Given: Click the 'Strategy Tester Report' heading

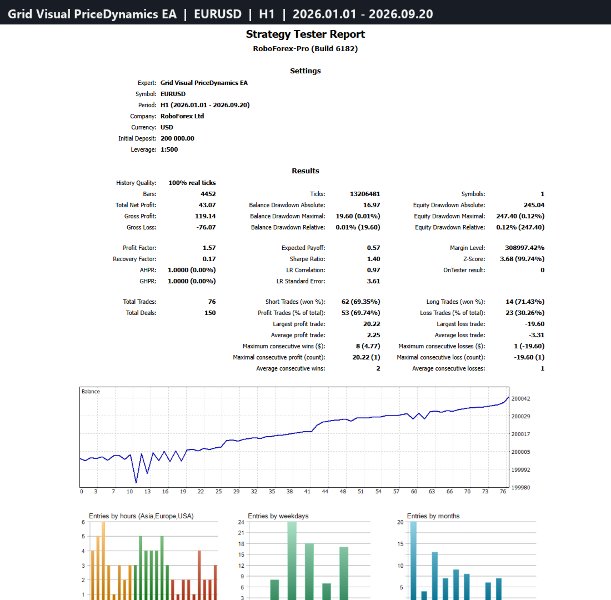Looking at the screenshot, I should point(306,34).
